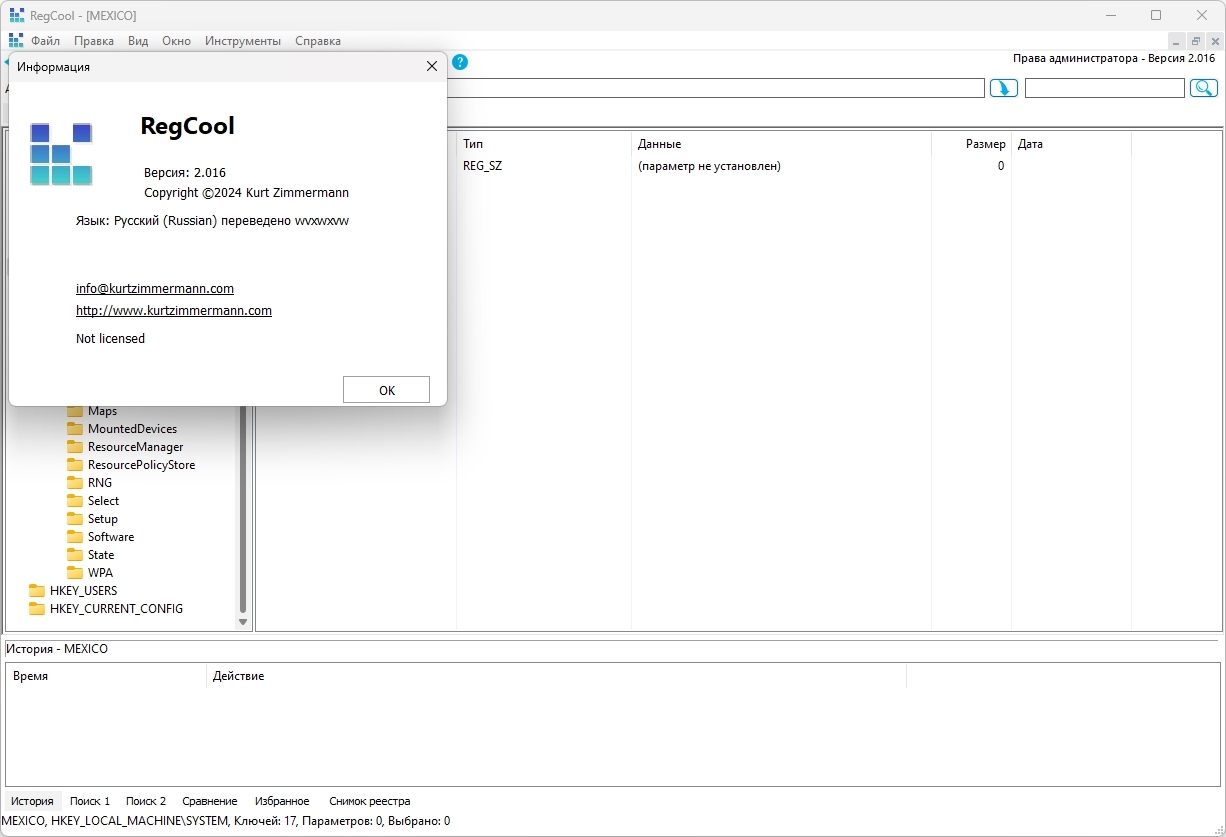Sort the values list by Данные column
The width and height of the screenshot is (1226, 837).
click(x=781, y=144)
